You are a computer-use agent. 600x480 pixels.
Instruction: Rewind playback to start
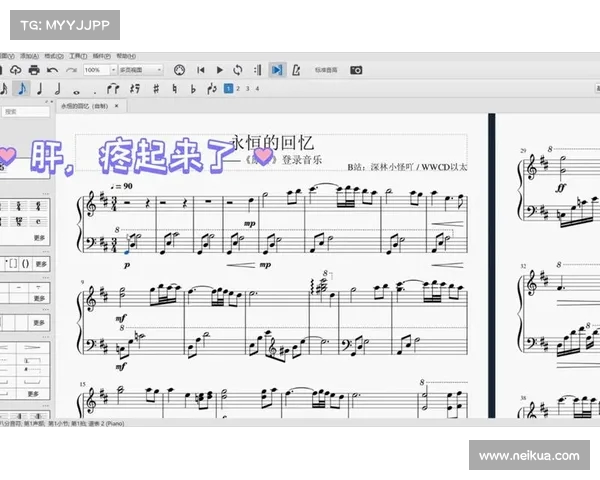[x=200, y=70]
